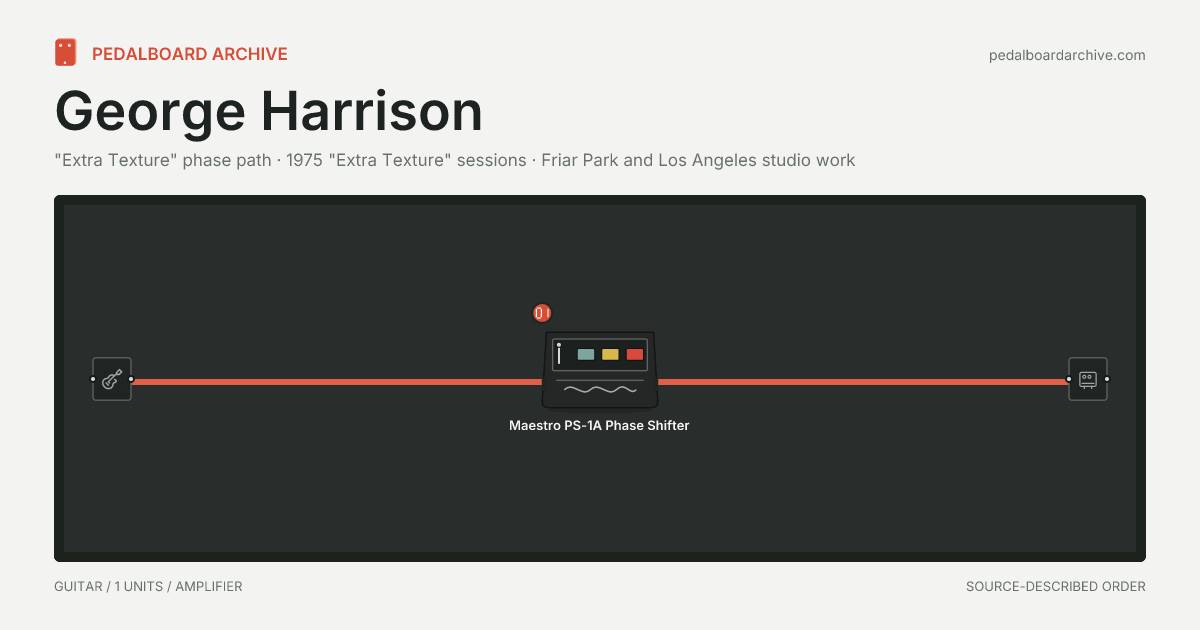Click the pedal's vertical slider control
The width and height of the screenshot is (1200, 630).
tap(559, 354)
